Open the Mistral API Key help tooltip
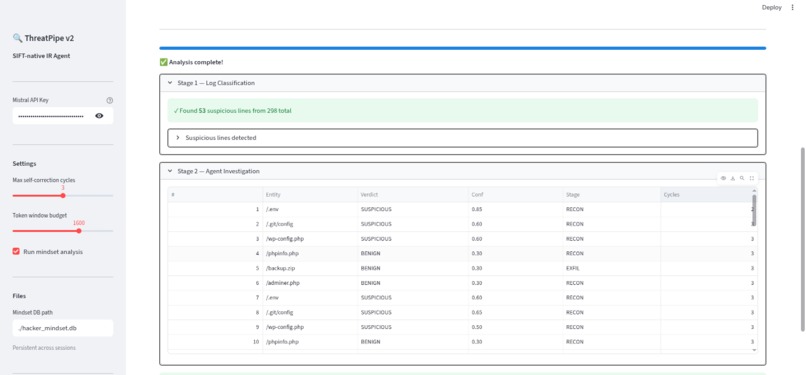This screenshot has width=806, height=375. (109, 101)
